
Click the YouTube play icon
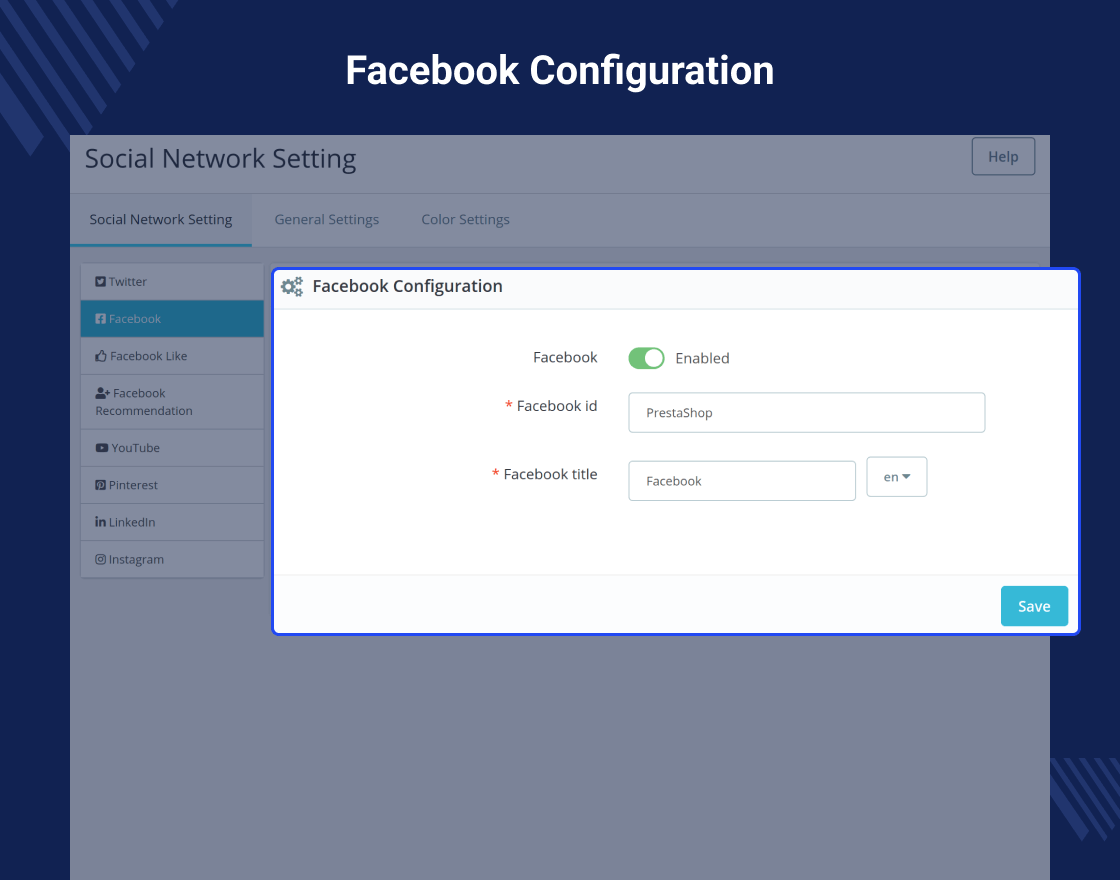101,448
